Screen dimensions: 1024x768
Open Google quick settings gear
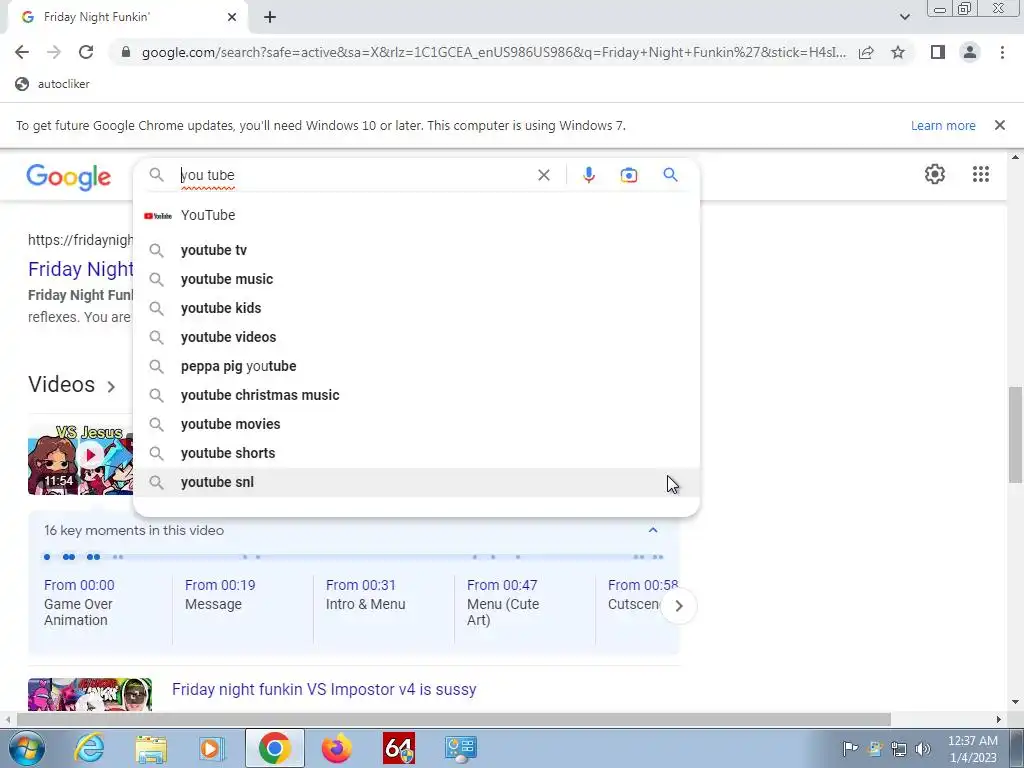point(935,174)
